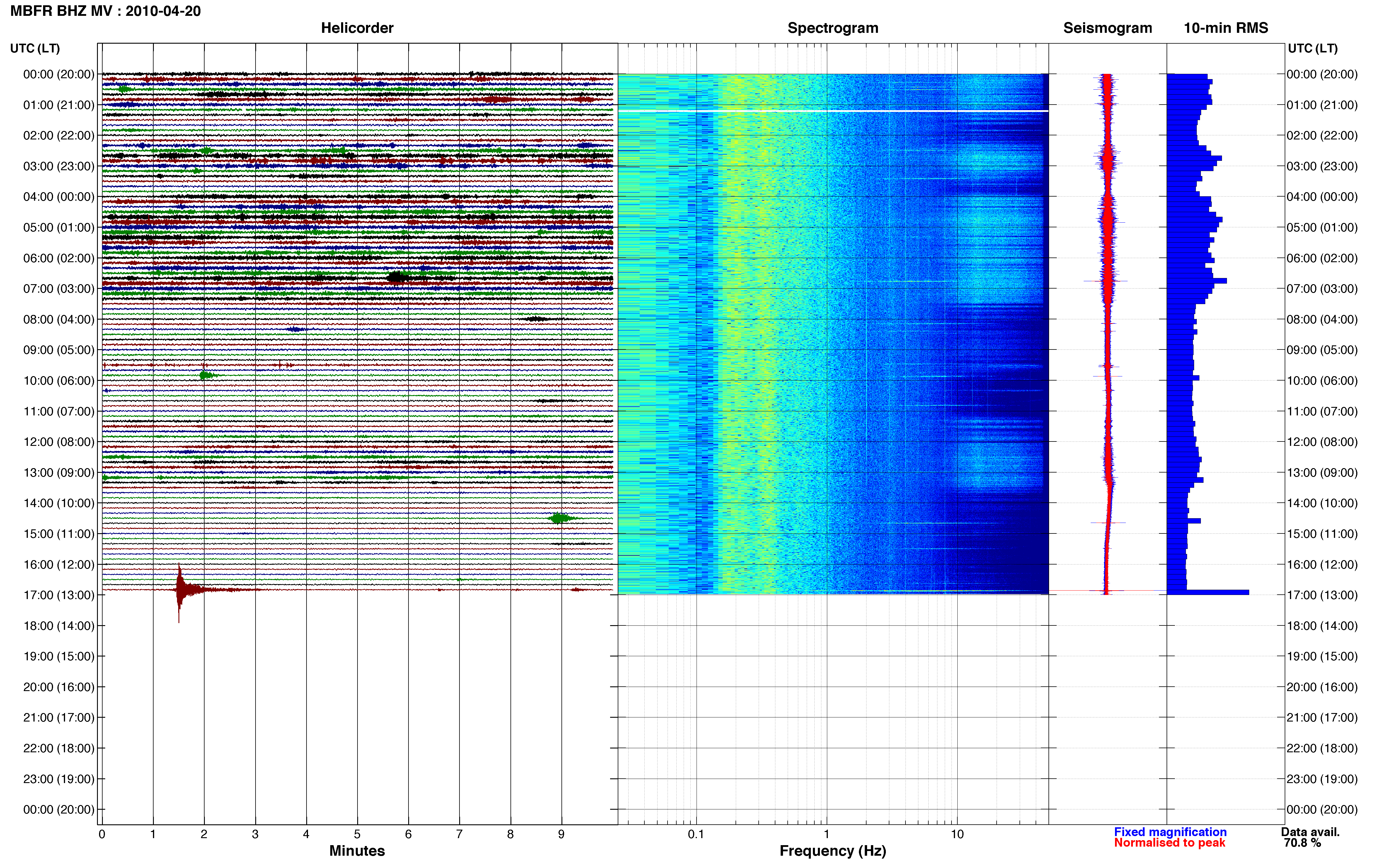1389x868 pixels.
Task: Click the left 20:00 (16:00) time label
Action: 59,687
